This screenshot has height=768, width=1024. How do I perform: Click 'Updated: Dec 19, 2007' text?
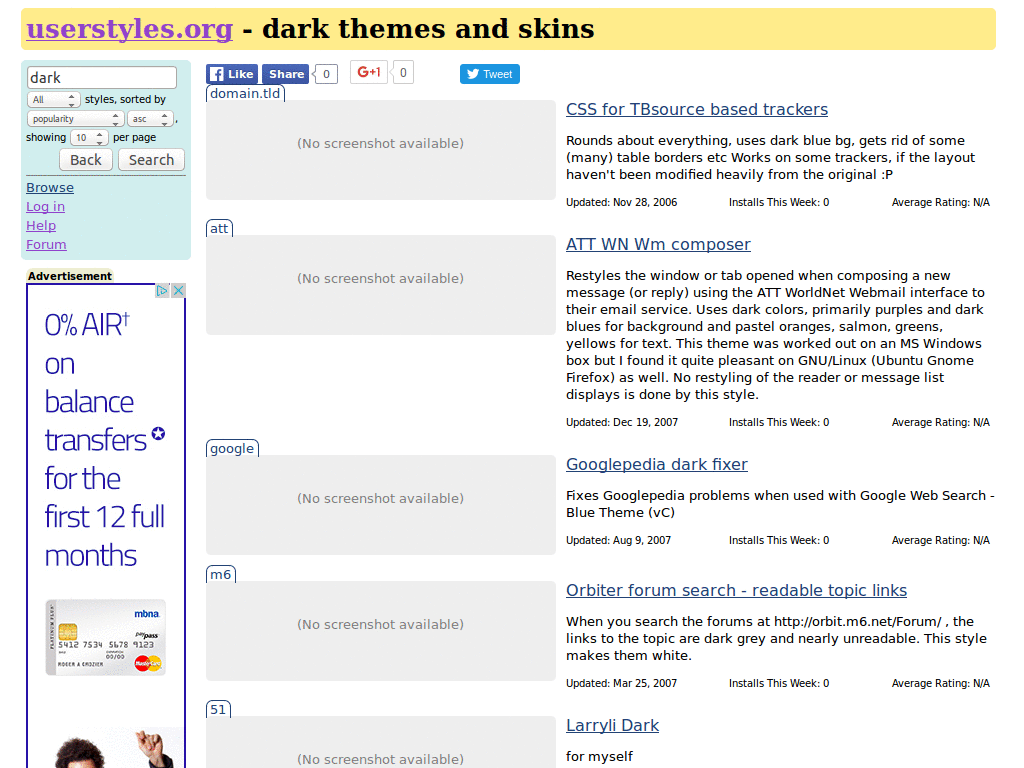click(x=622, y=423)
